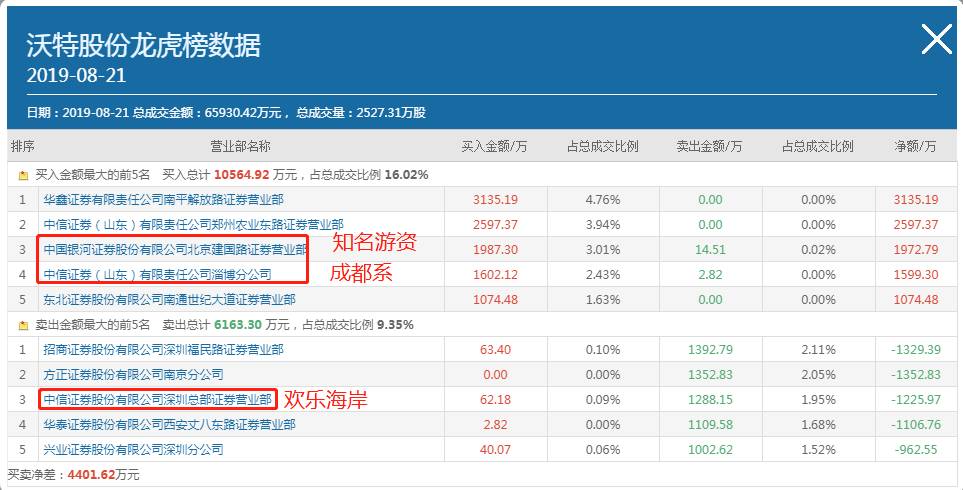The image size is (963, 490).
Task: Open 招商证券深圳福民路证券营业部 link
Action: pos(163,349)
